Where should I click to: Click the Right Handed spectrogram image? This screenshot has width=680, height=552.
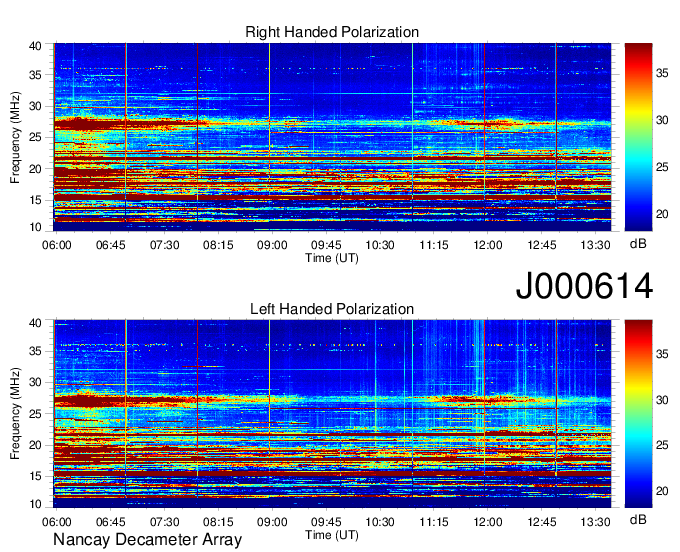click(332, 137)
